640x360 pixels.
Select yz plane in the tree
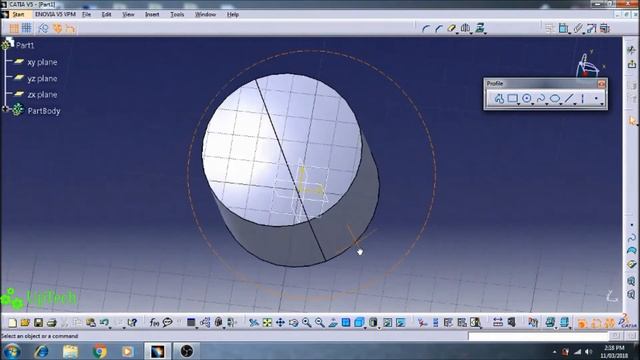point(42,78)
